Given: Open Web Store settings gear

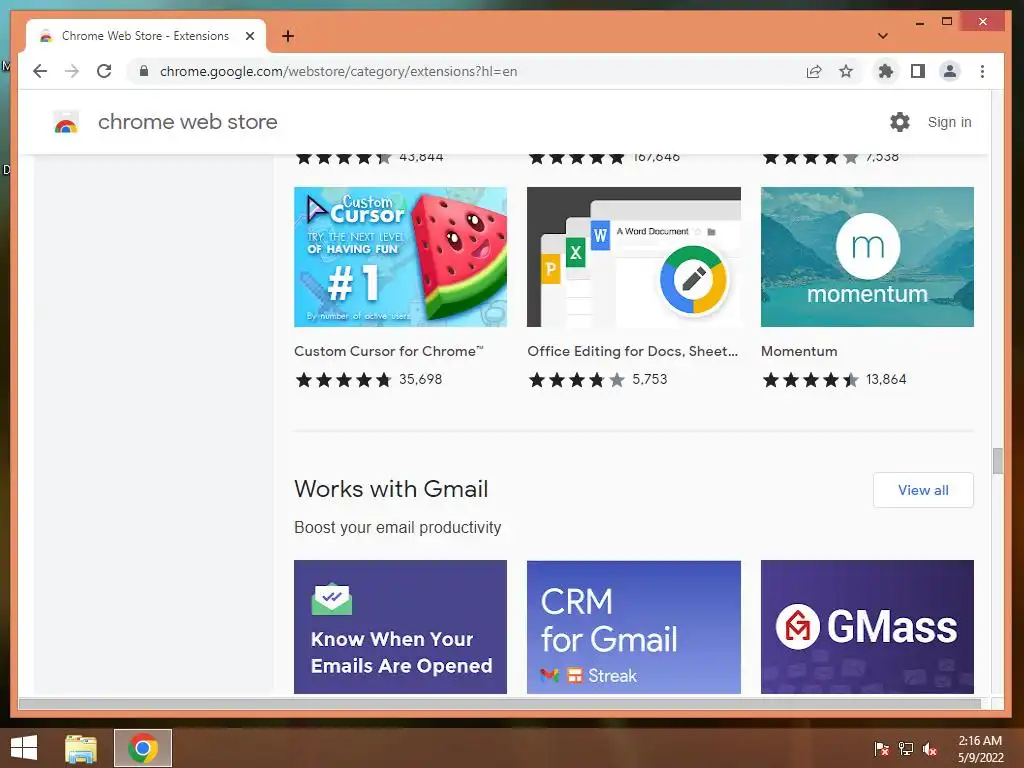Looking at the screenshot, I should point(899,122).
